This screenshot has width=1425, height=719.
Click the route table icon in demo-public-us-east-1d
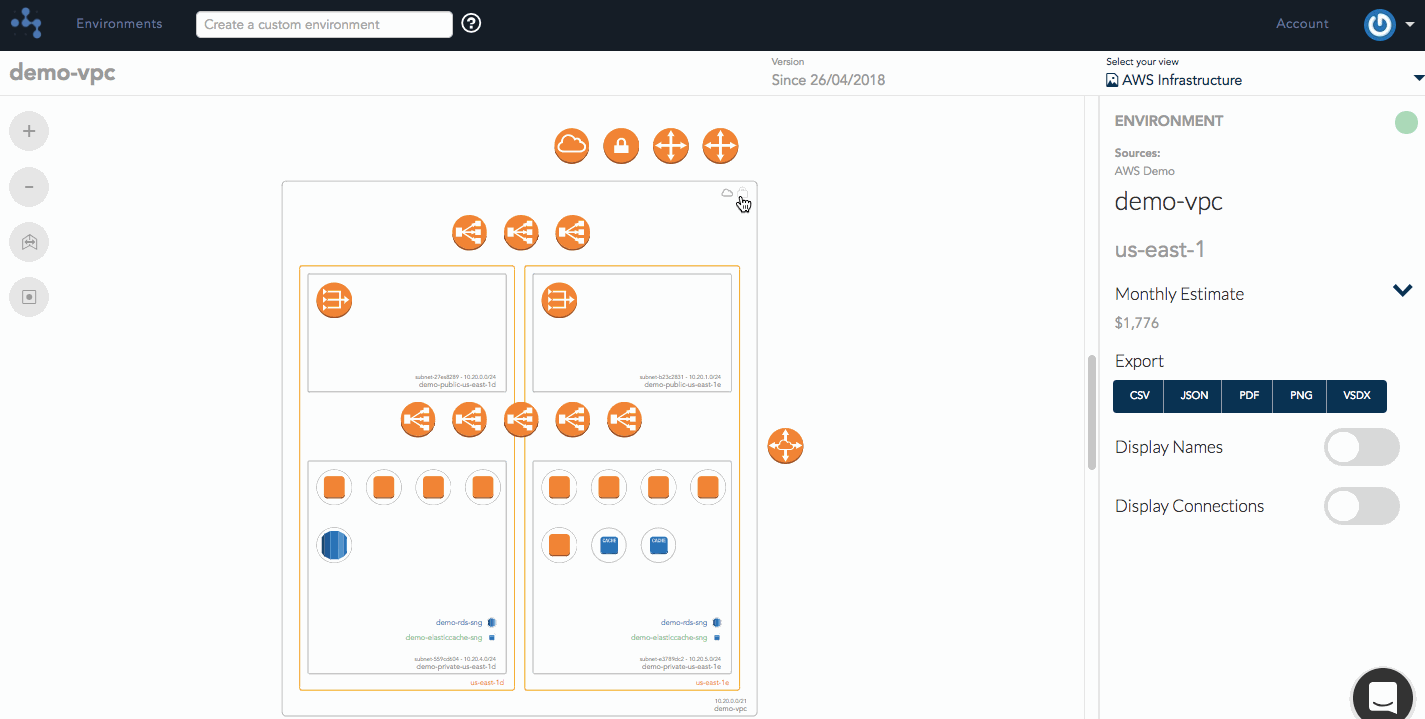(x=334, y=300)
